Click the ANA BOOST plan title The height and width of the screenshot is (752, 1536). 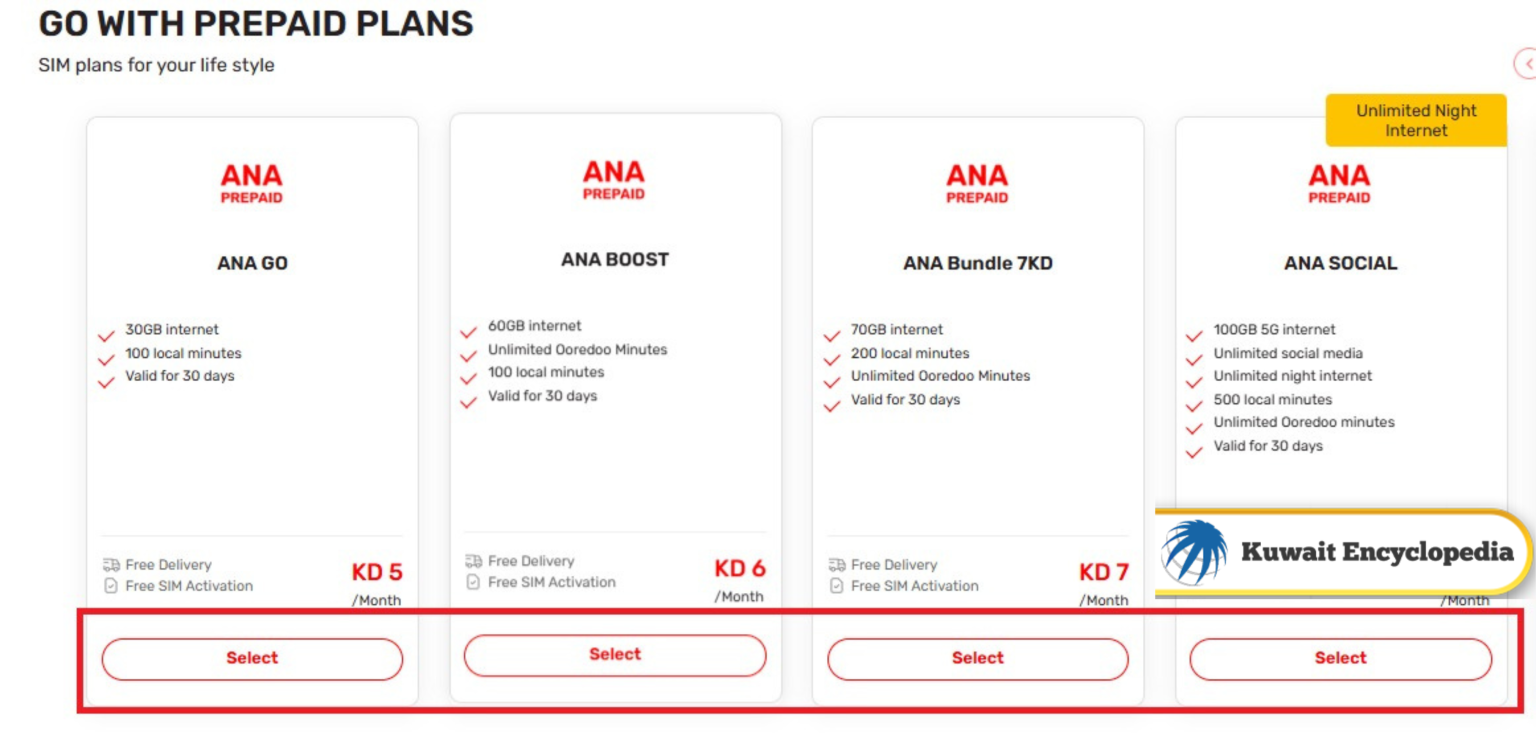614,259
